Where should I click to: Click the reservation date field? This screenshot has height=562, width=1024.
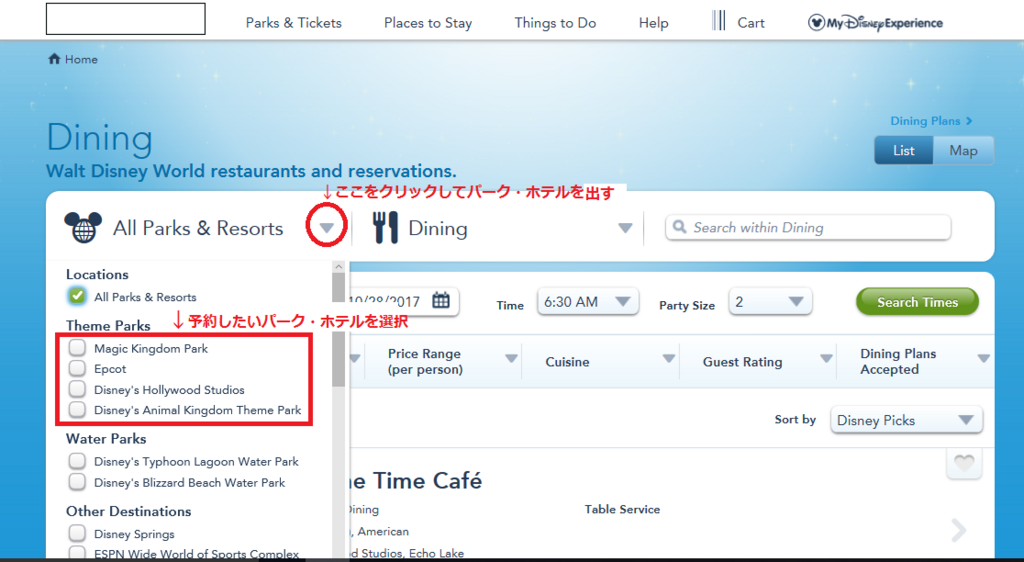(404, 301)
